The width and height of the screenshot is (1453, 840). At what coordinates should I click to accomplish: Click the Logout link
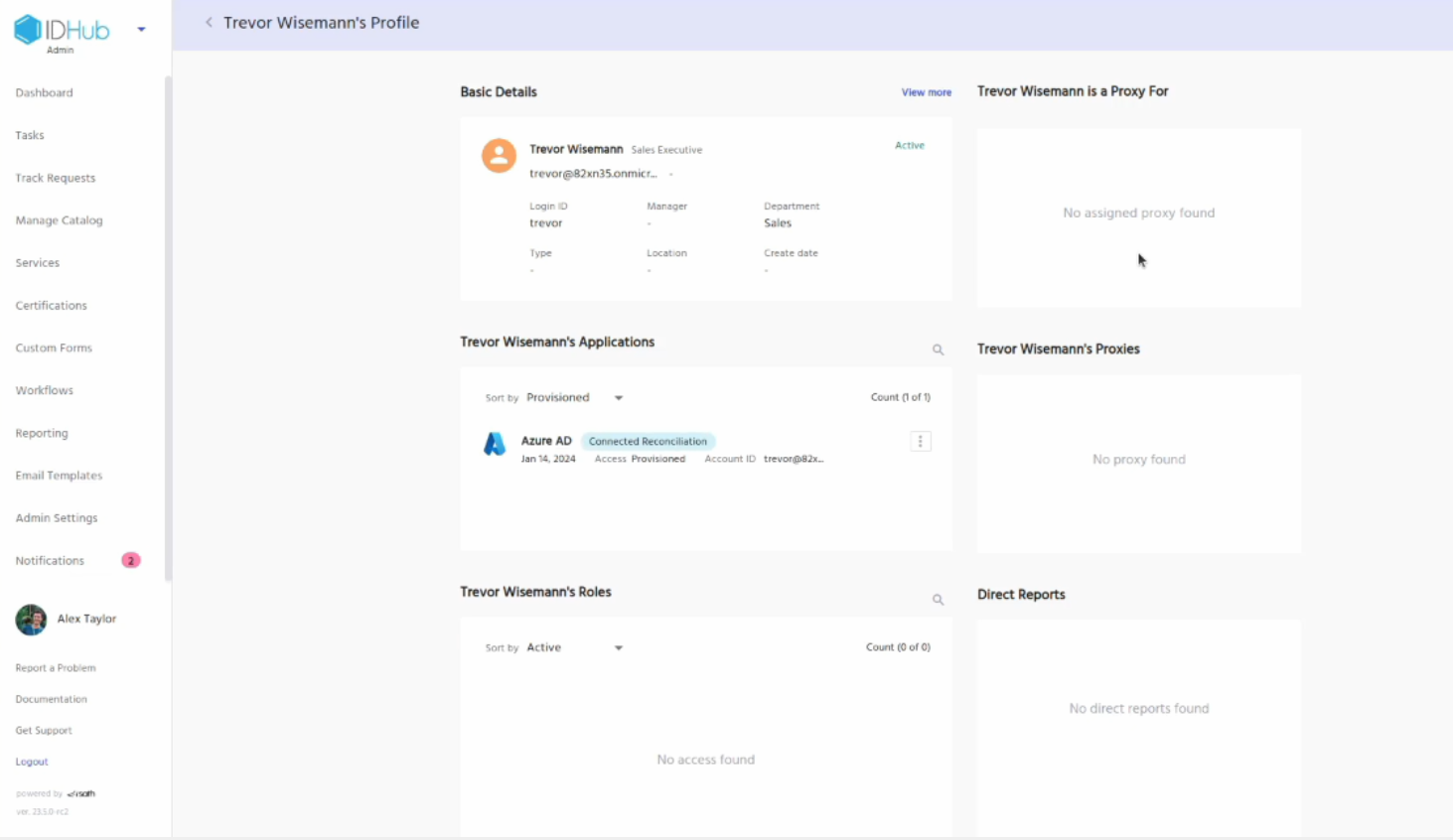[32, 762]
